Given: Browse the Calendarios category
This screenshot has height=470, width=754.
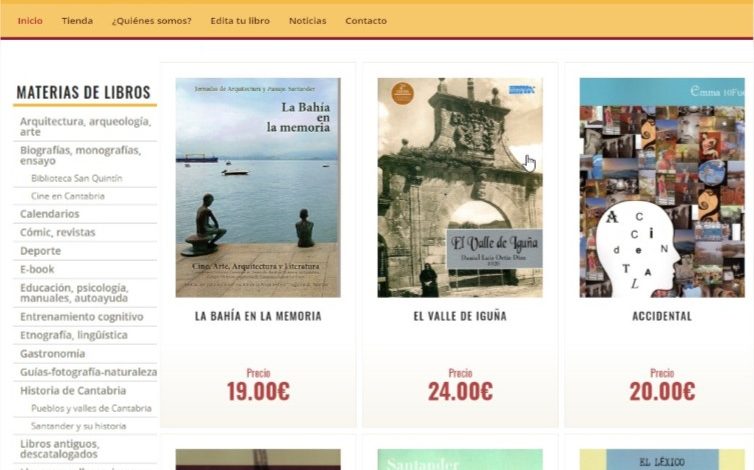Looking at the screenshot, I should click(x=50, y=214).
